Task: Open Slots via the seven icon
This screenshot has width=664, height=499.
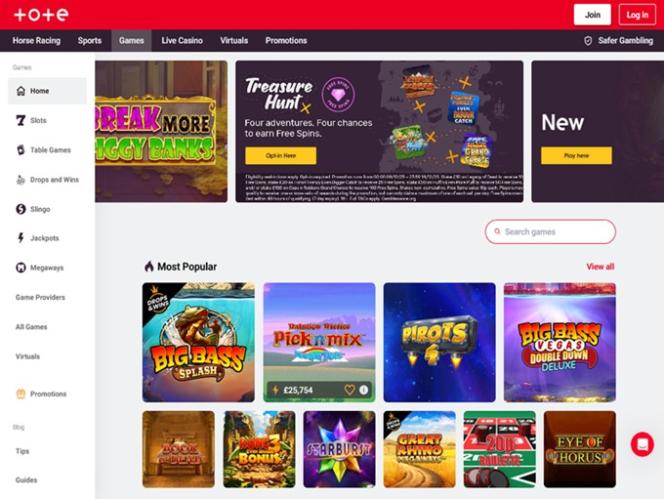Action: click(21, 120)
